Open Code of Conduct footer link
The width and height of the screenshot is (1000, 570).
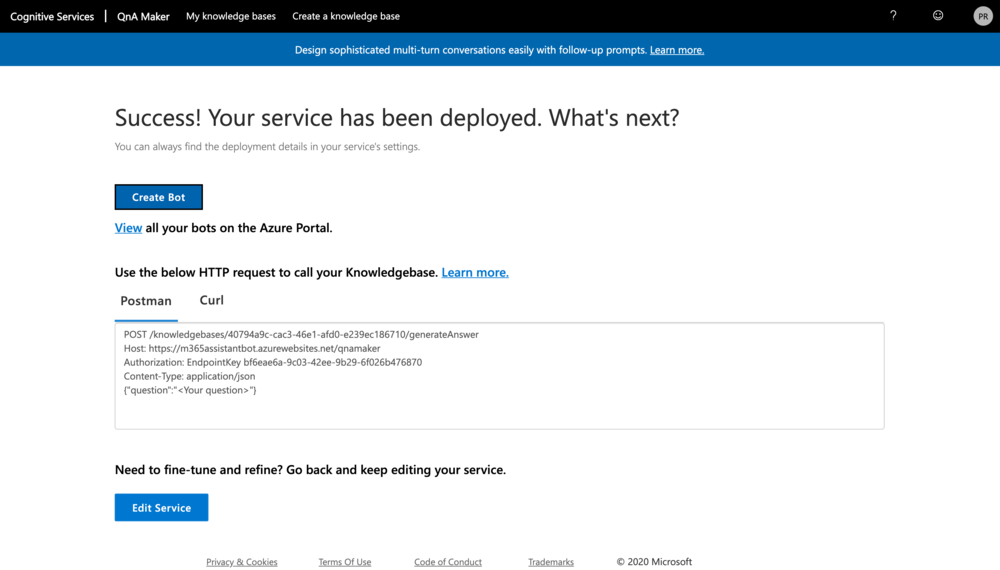click(x=448, y=562)
